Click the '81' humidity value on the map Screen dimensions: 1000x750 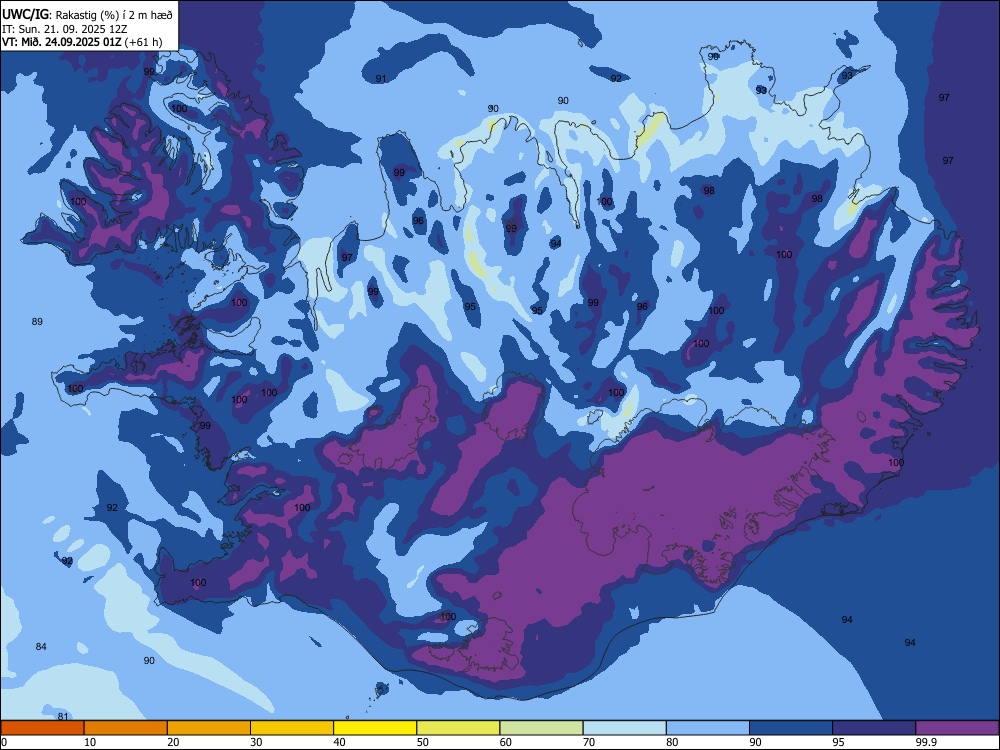(62, 716)
